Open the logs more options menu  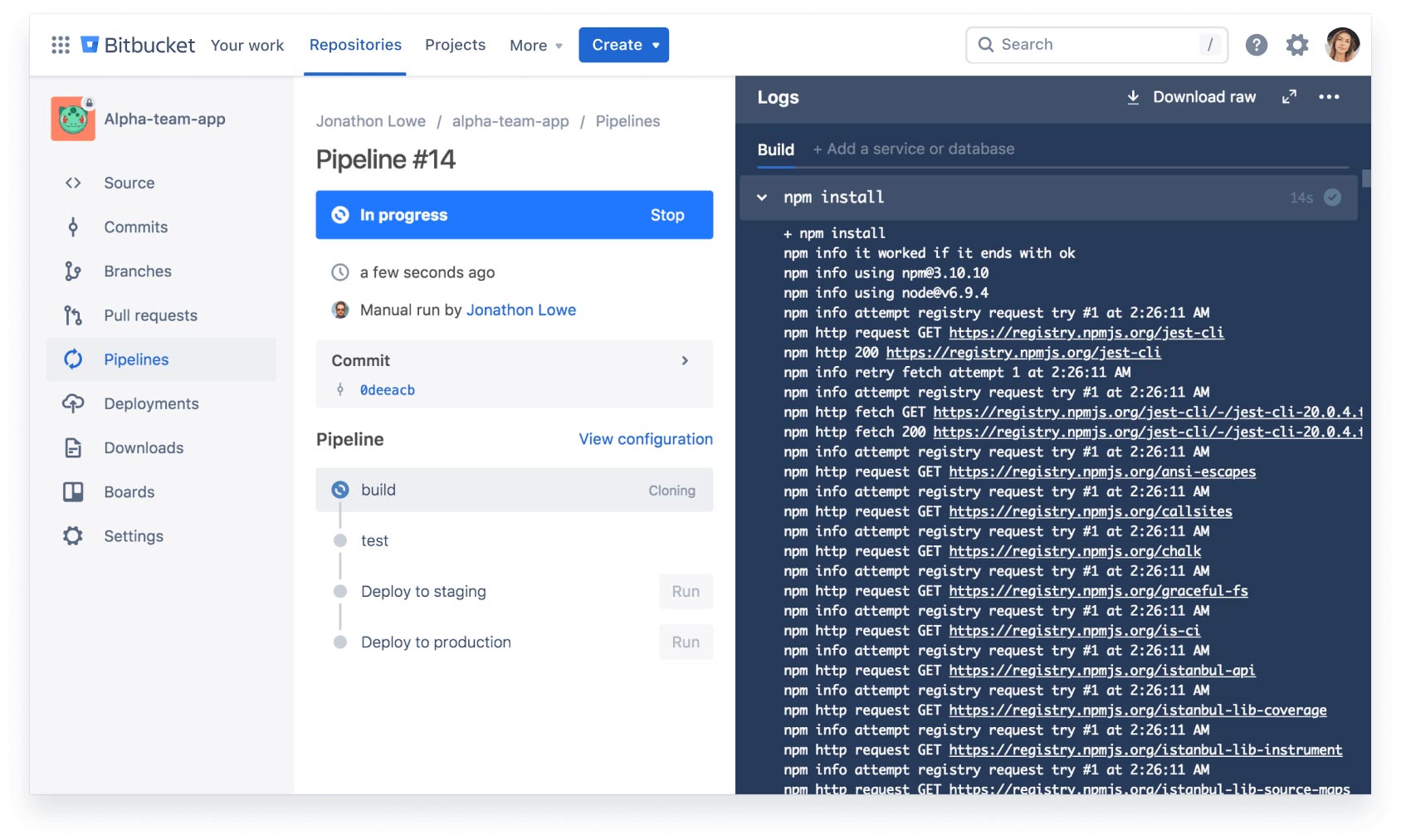1329,97
